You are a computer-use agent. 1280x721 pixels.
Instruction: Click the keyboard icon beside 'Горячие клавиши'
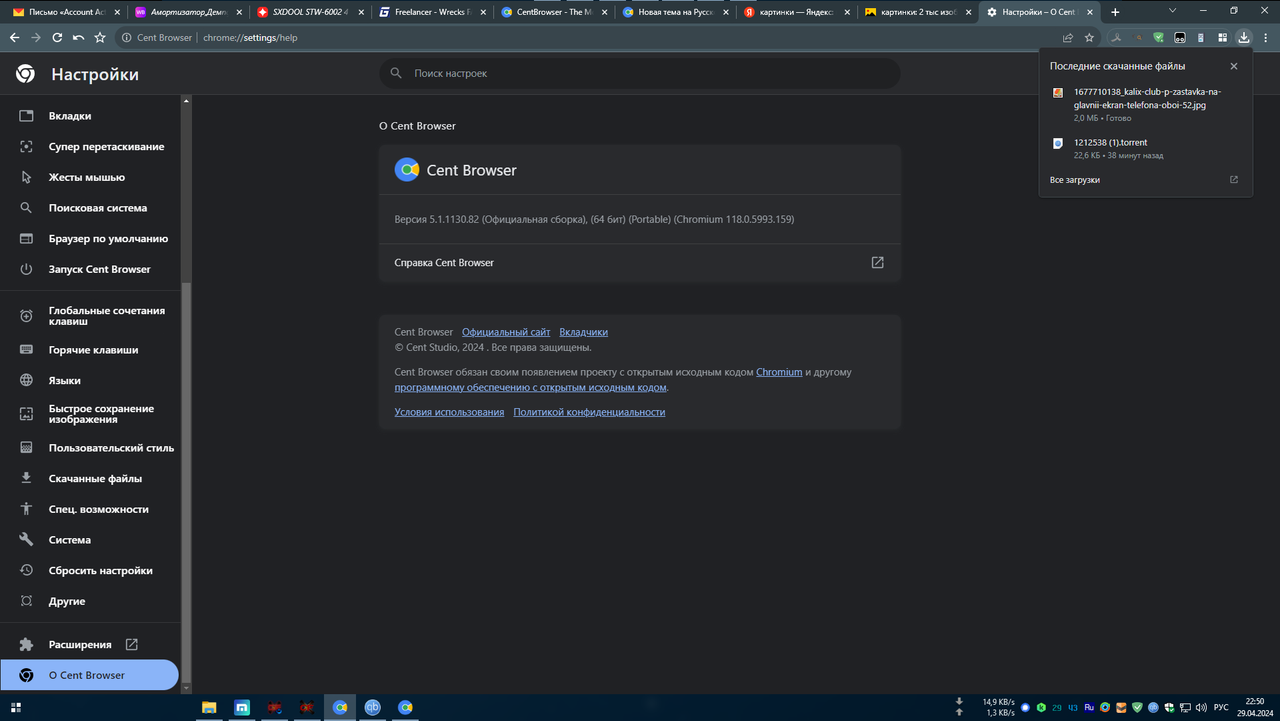(27, 350)
